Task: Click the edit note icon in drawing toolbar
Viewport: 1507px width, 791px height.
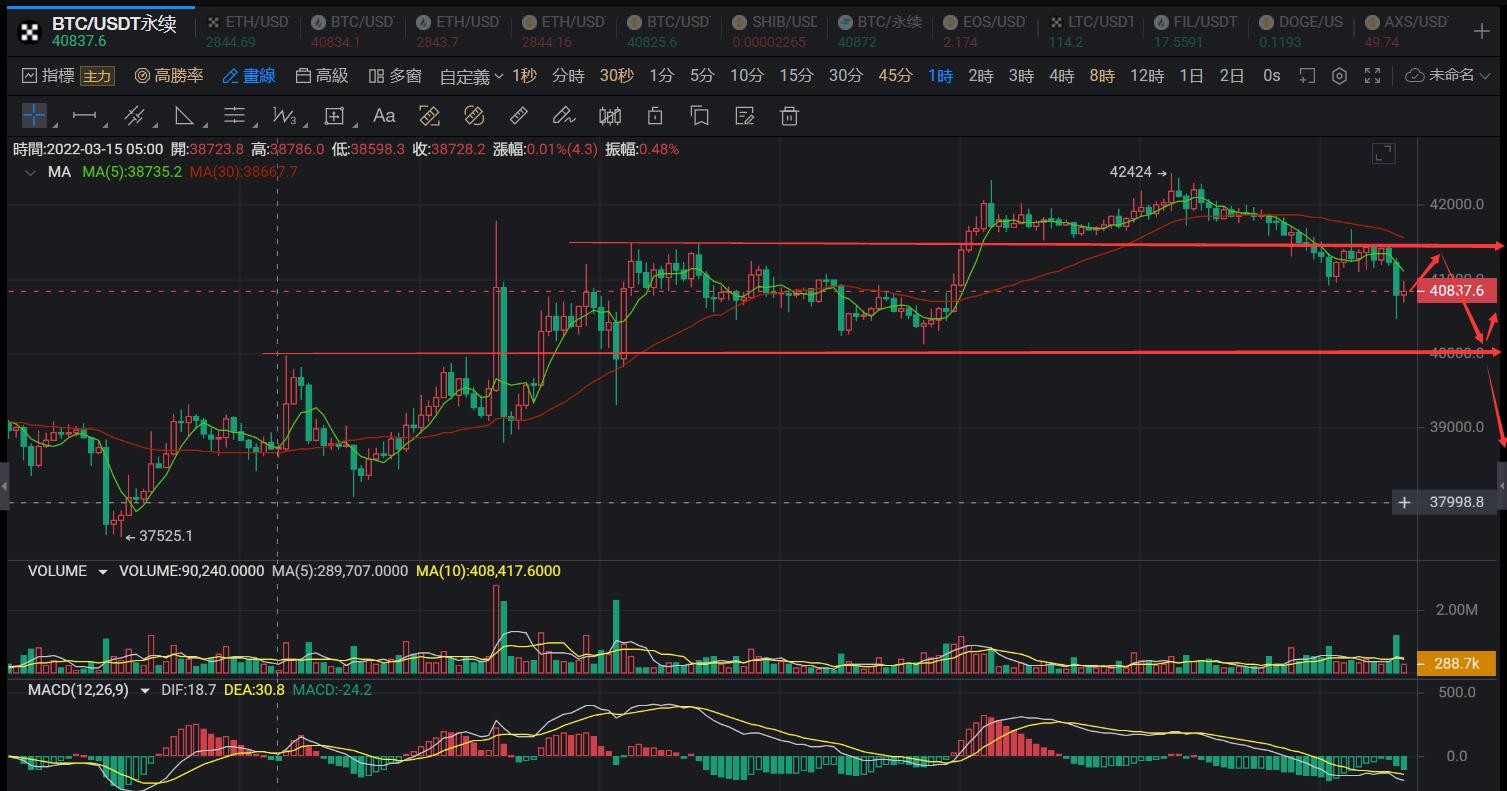Action: tap(745, 116)
